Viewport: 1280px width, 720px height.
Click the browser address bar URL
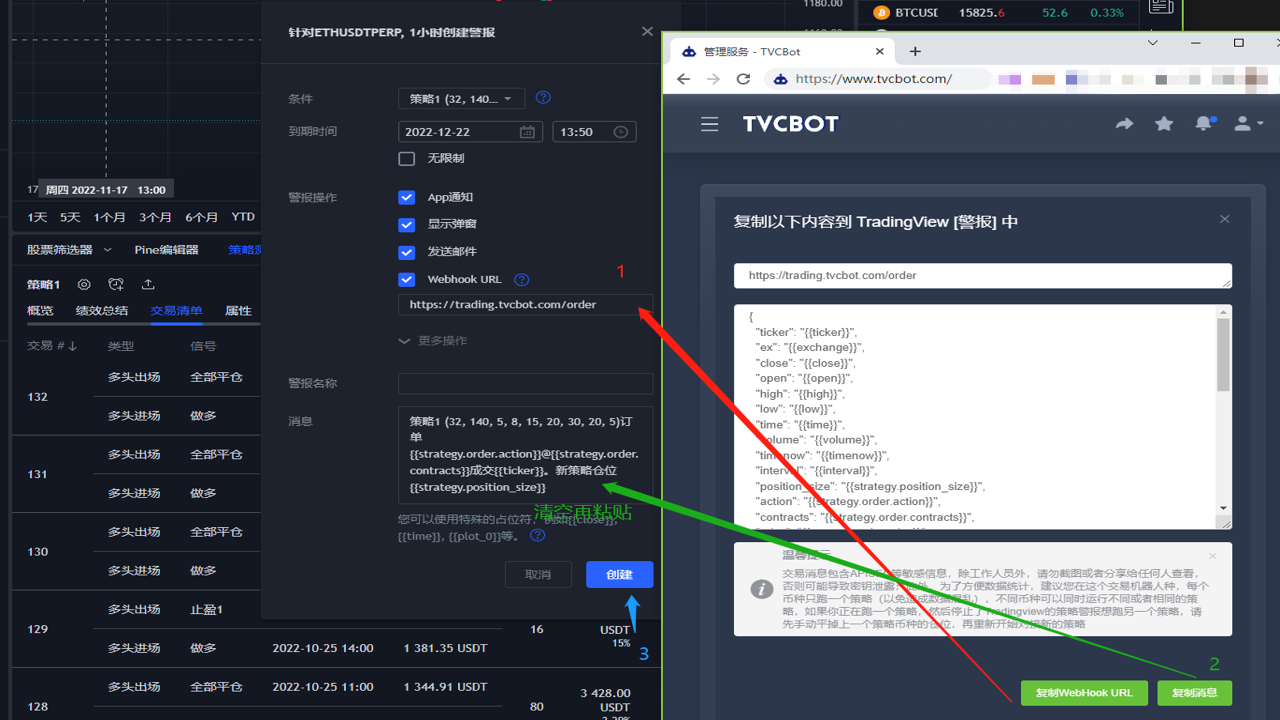click(874, 79)
